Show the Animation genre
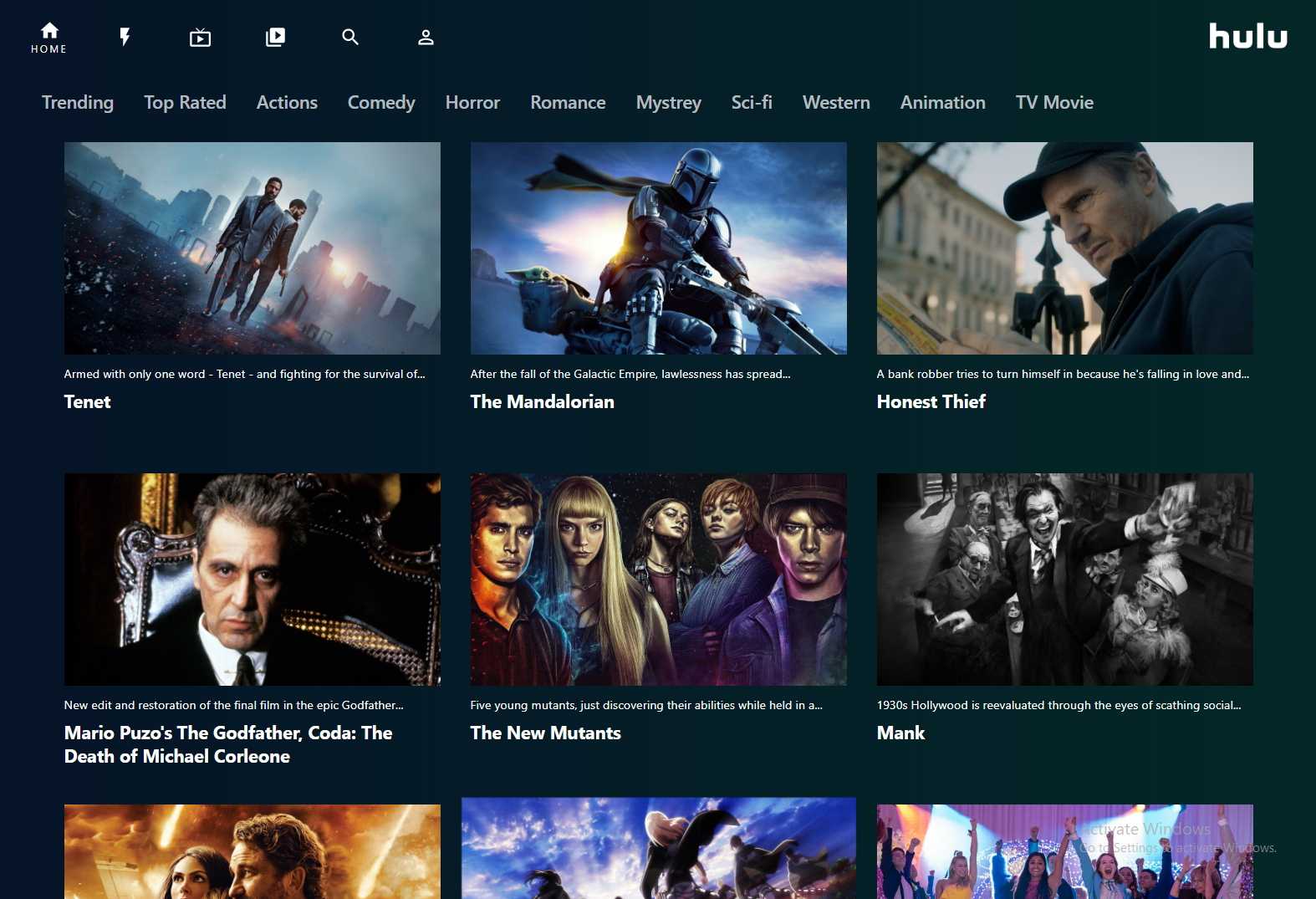1316x899 pixels. tap(942, 103)
